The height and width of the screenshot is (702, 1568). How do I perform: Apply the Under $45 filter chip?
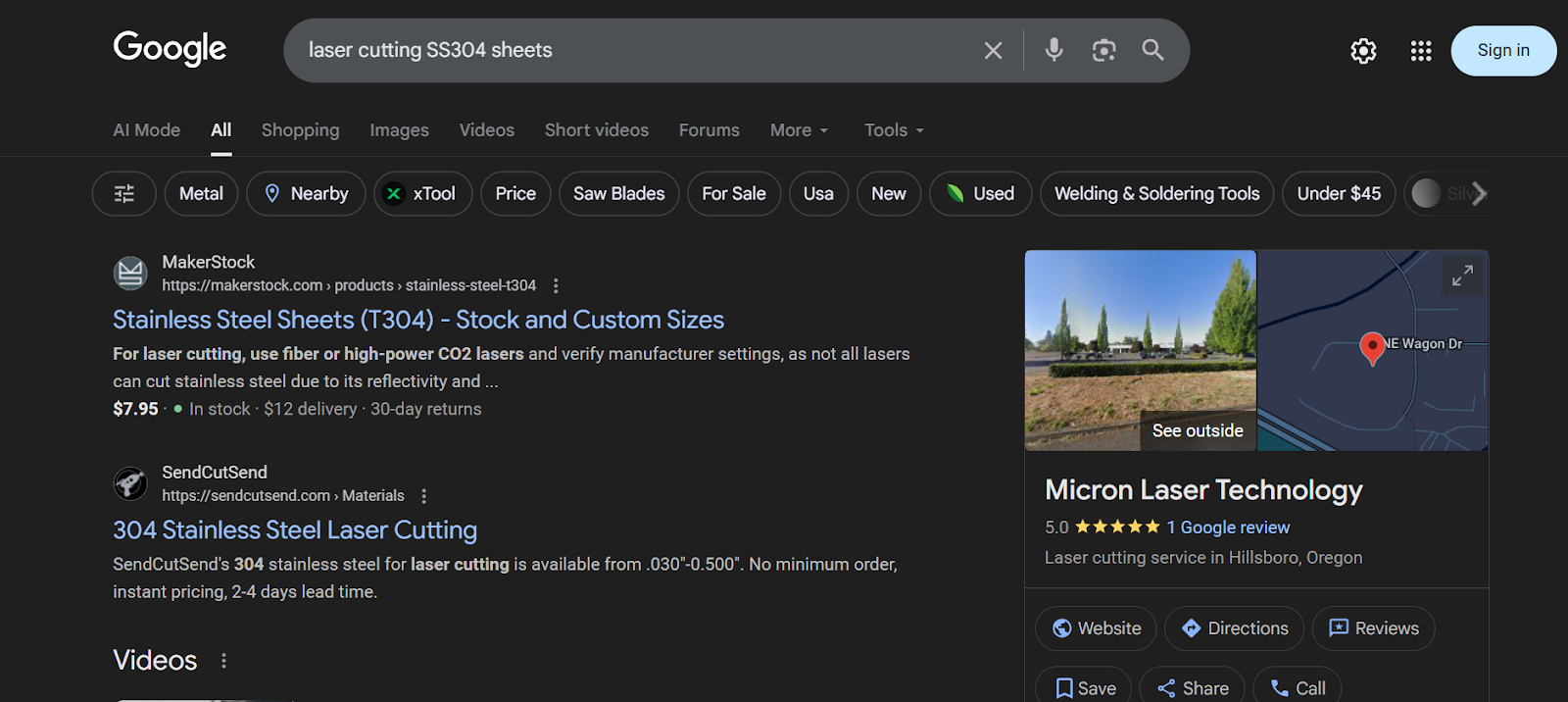coord(1339,194)
